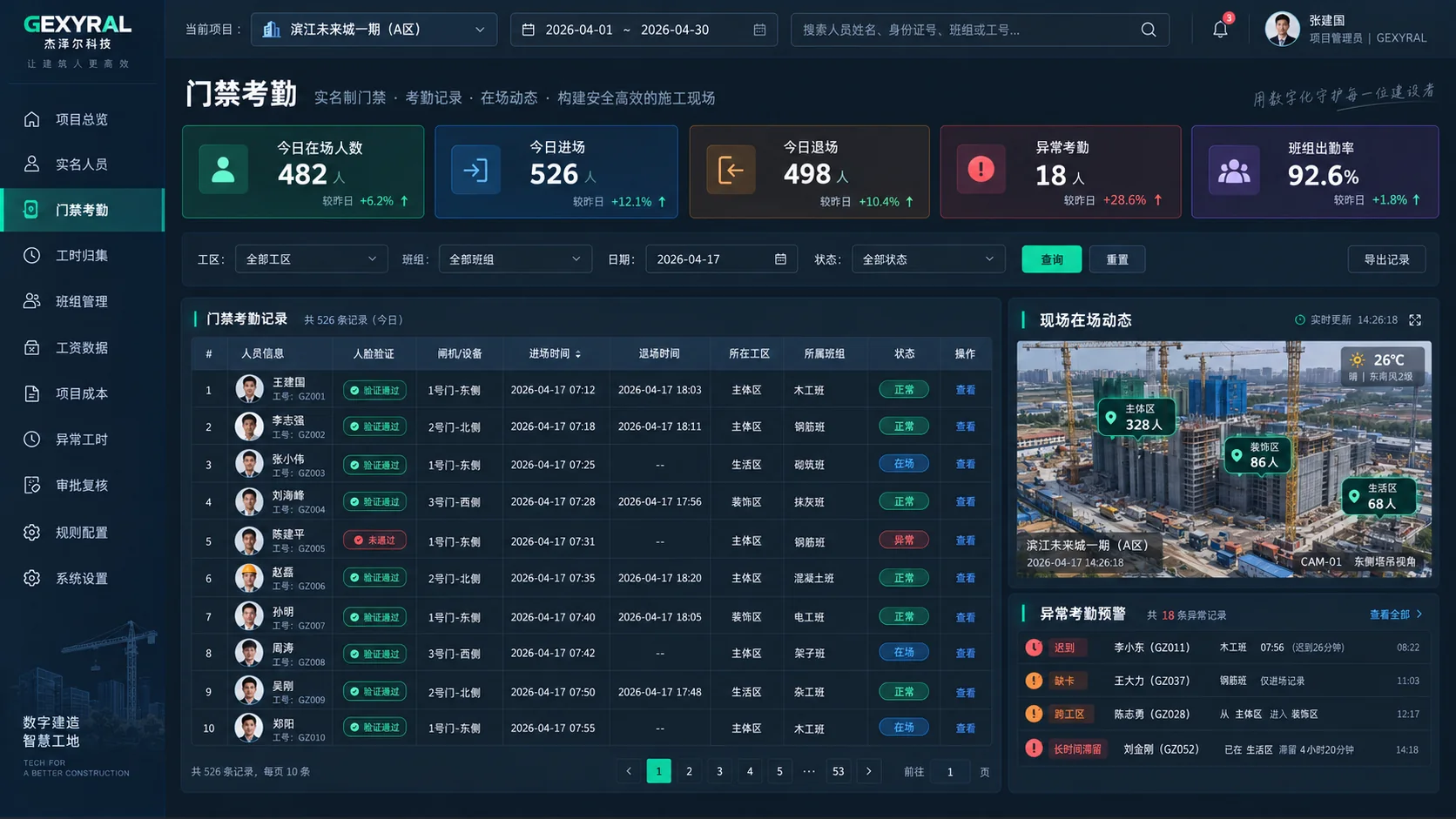1456x819 pixels.
Task: Click the 今日退场 exit arrow icon
Action: [731, 170]
